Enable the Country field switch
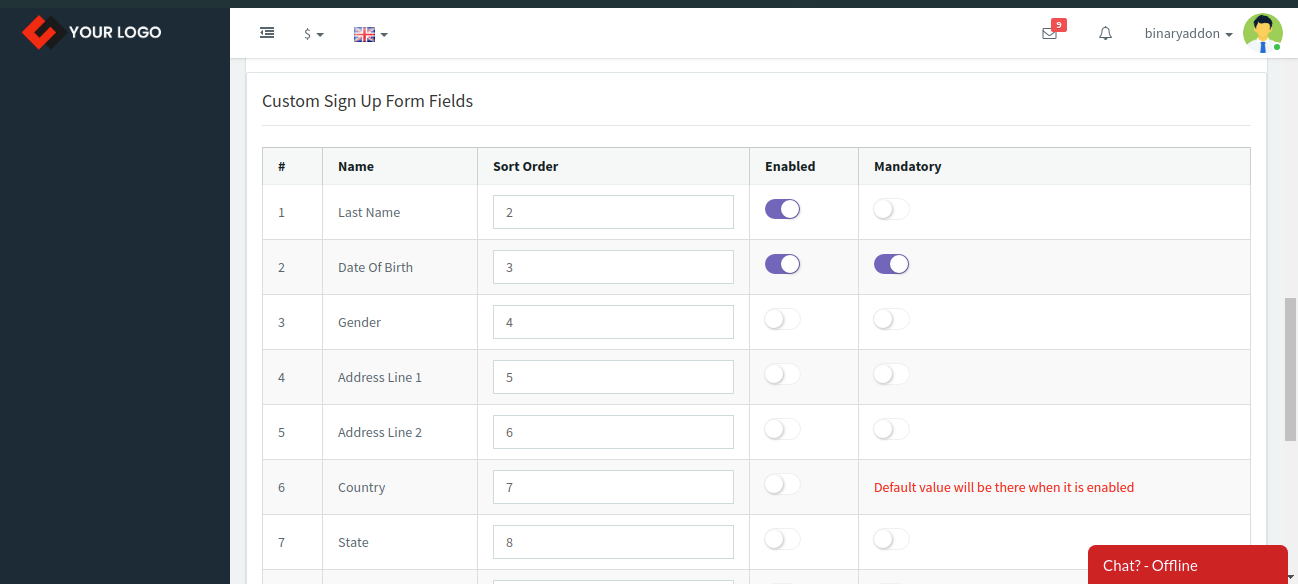1298x584 pixels. pyautogui.click(x=782, y=484)
